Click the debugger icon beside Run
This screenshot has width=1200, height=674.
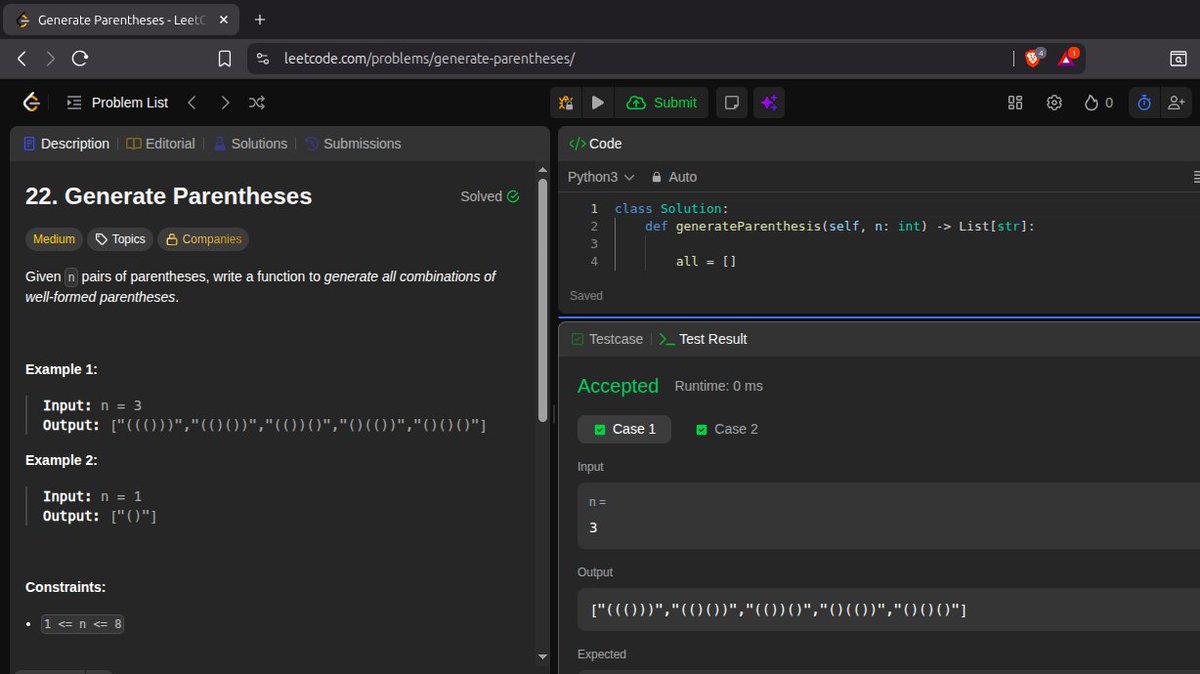tap(566, 102)
